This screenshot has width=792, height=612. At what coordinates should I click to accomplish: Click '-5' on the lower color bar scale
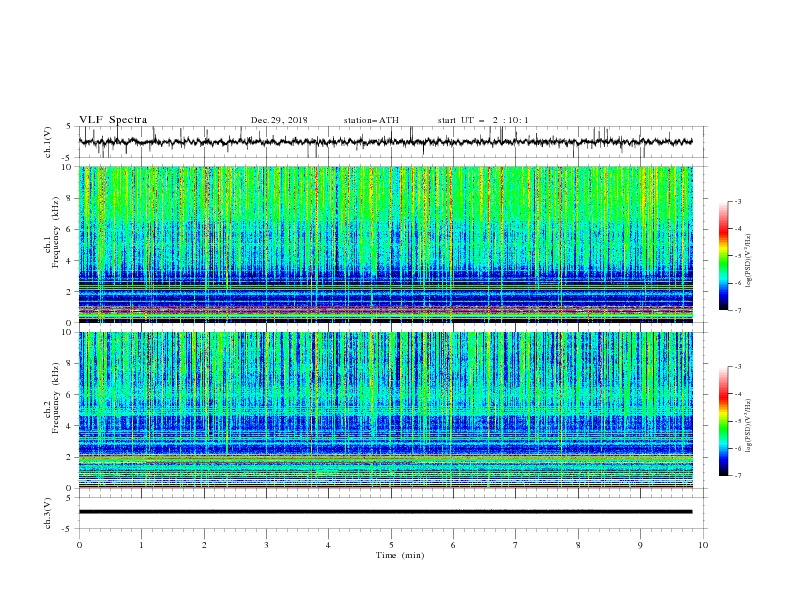click(737, 421)
